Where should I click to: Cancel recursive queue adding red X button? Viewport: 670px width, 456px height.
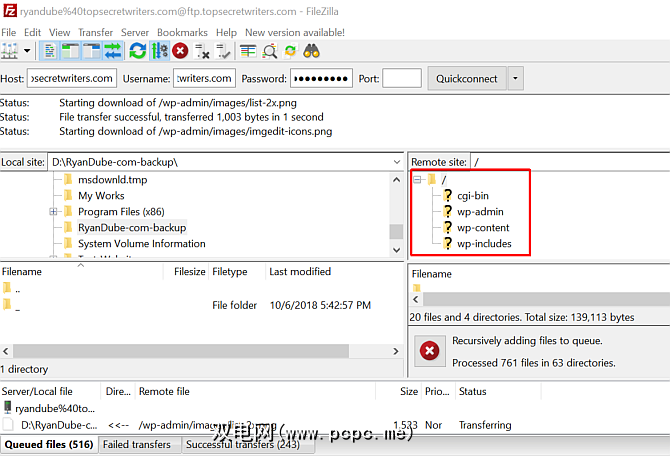(x=429, y=351)
